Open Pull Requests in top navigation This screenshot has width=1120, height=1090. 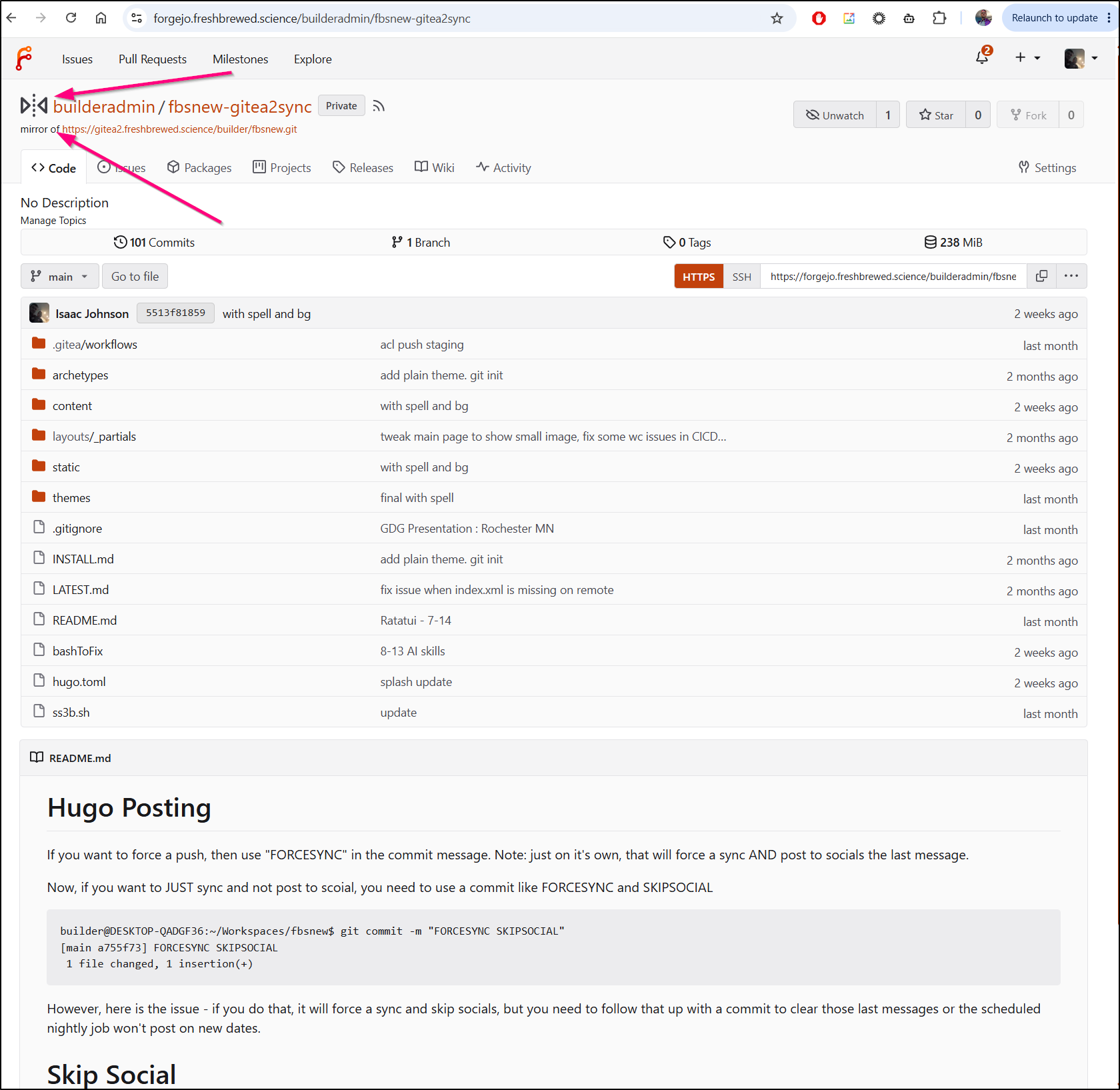[153, 59]
